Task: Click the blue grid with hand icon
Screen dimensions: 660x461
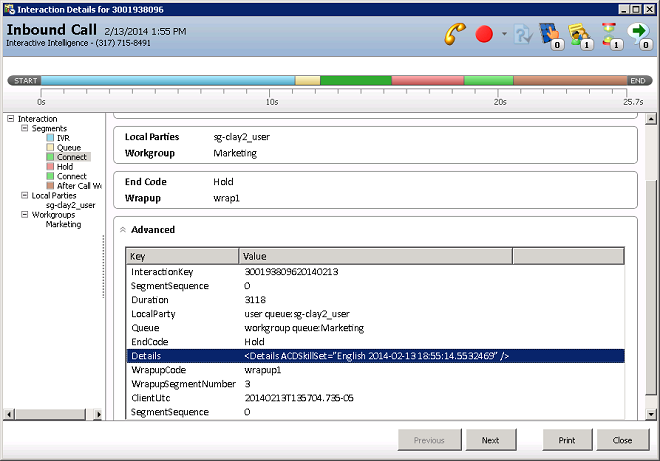Action: [550, 34]
